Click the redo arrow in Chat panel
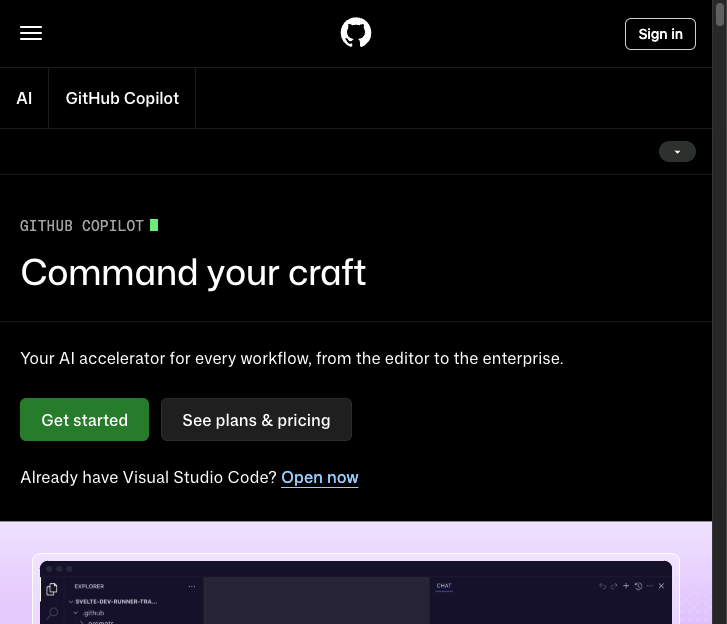Image resolution: width=727 pixels, height=624 pixels. (x=614, y=586)
